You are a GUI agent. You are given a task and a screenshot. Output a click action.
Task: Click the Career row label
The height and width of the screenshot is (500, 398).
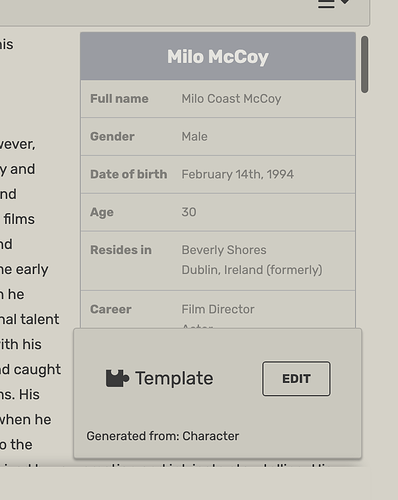[x=110, y=309]
